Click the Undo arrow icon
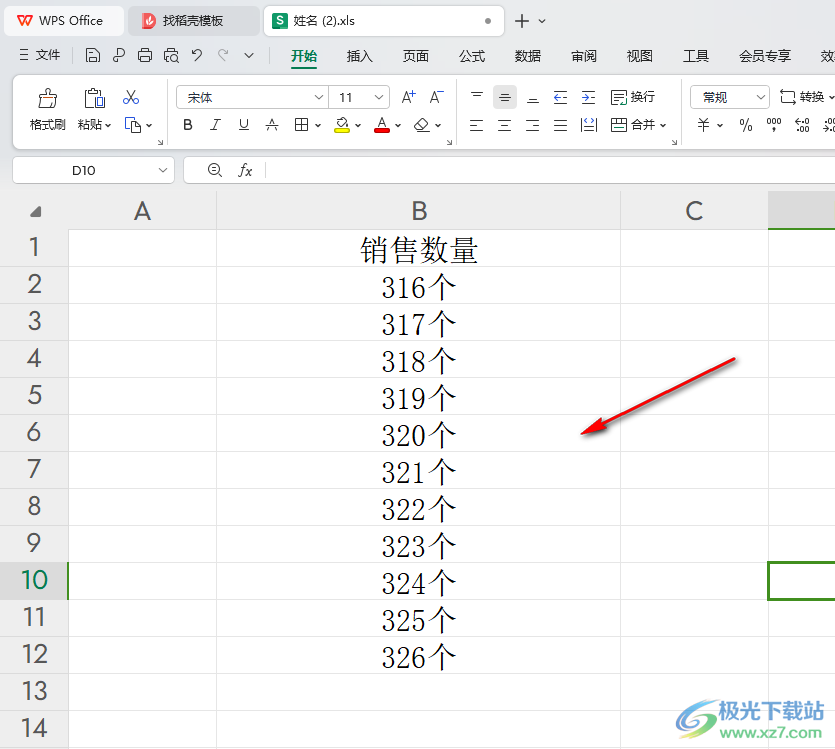835x749 pixels. (x=197, y=56)
